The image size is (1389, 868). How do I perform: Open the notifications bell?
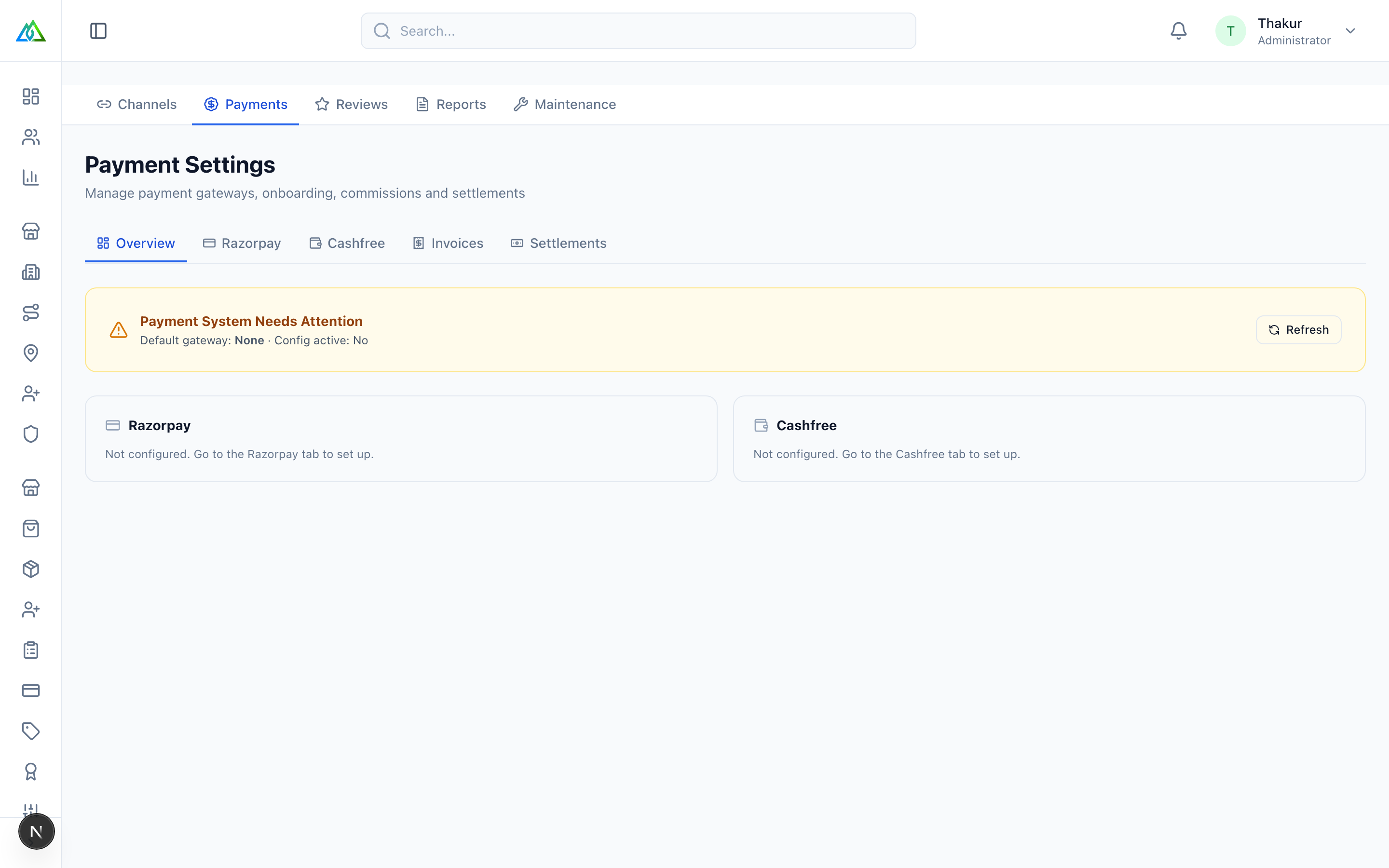pos(1178,31)
